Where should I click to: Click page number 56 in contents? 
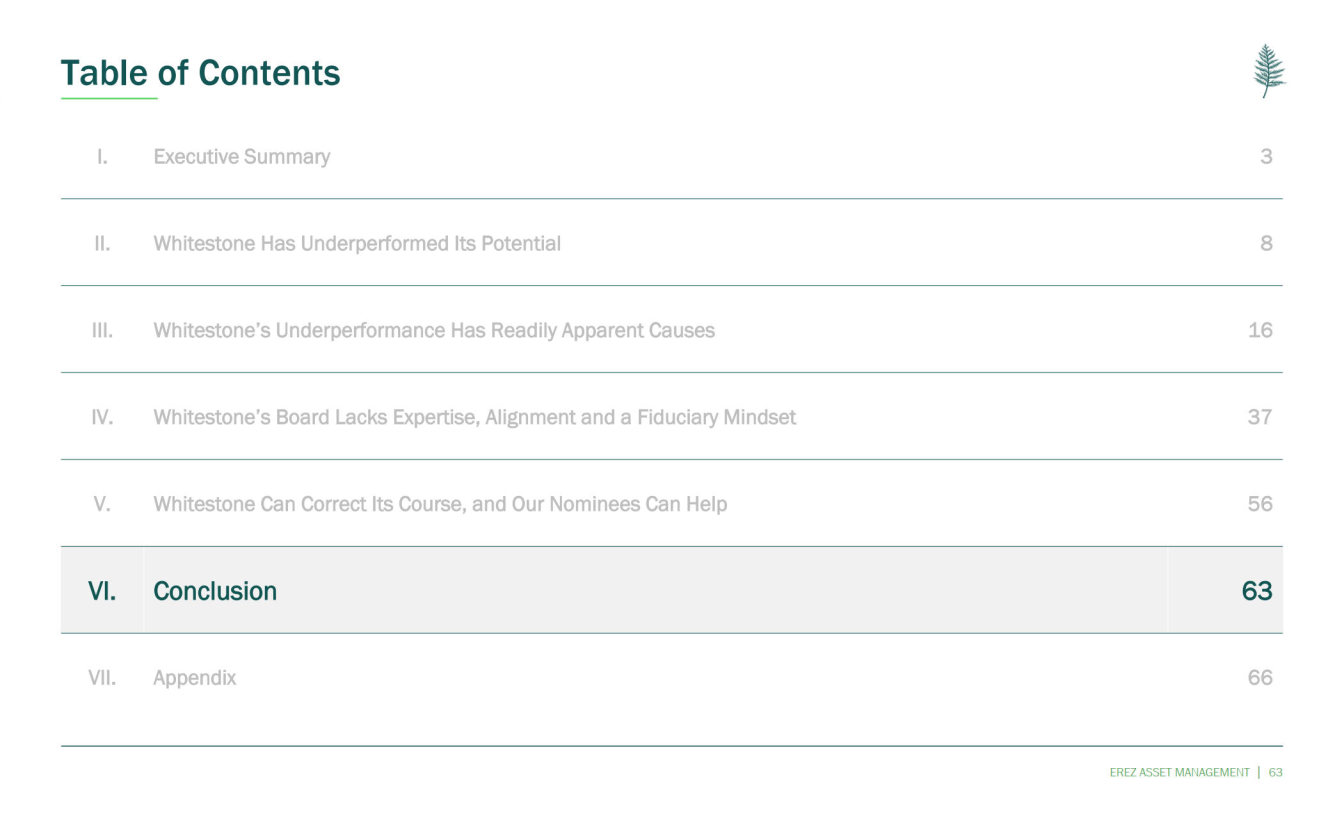pos(1260,504)
